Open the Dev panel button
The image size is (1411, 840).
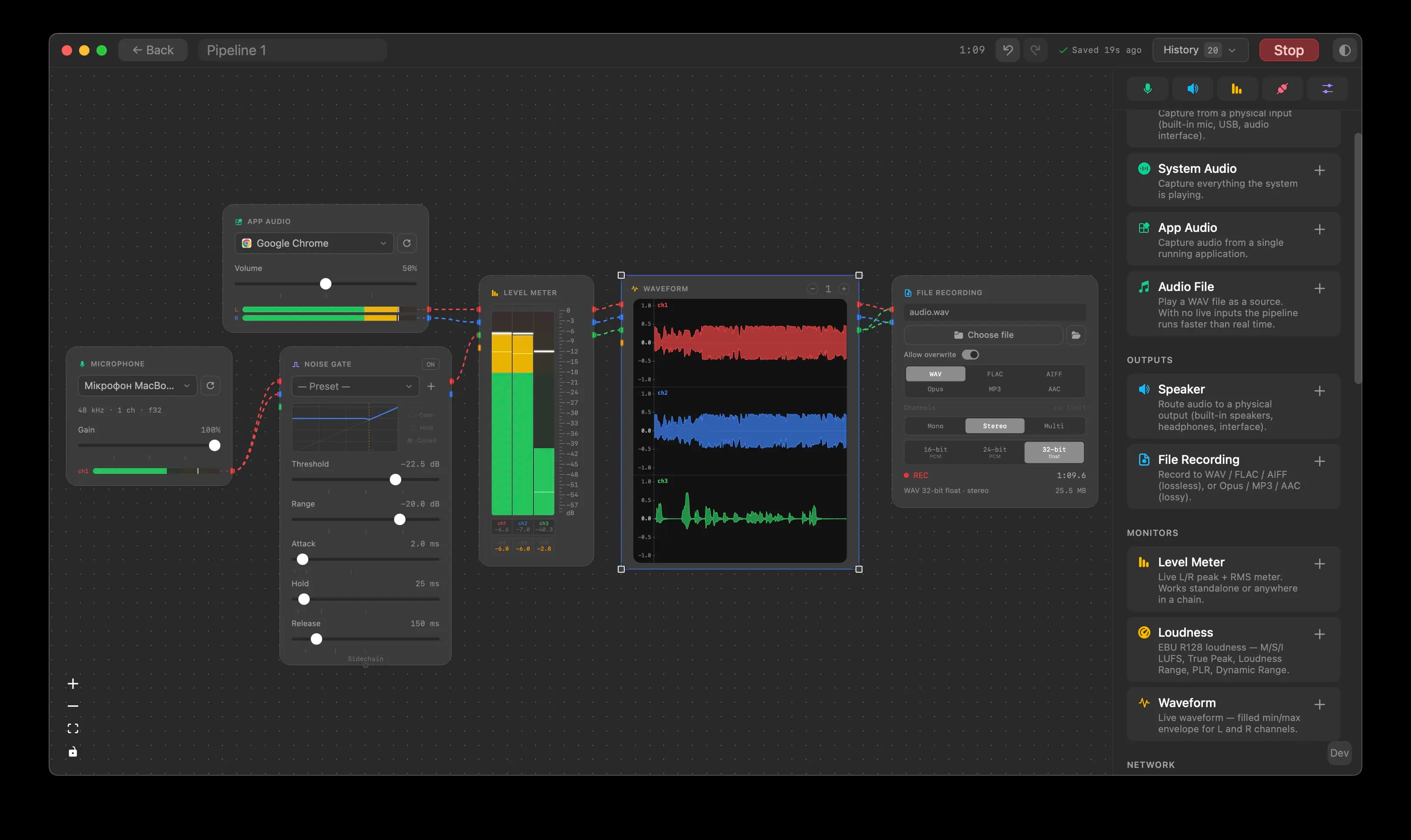(1339, 754)
